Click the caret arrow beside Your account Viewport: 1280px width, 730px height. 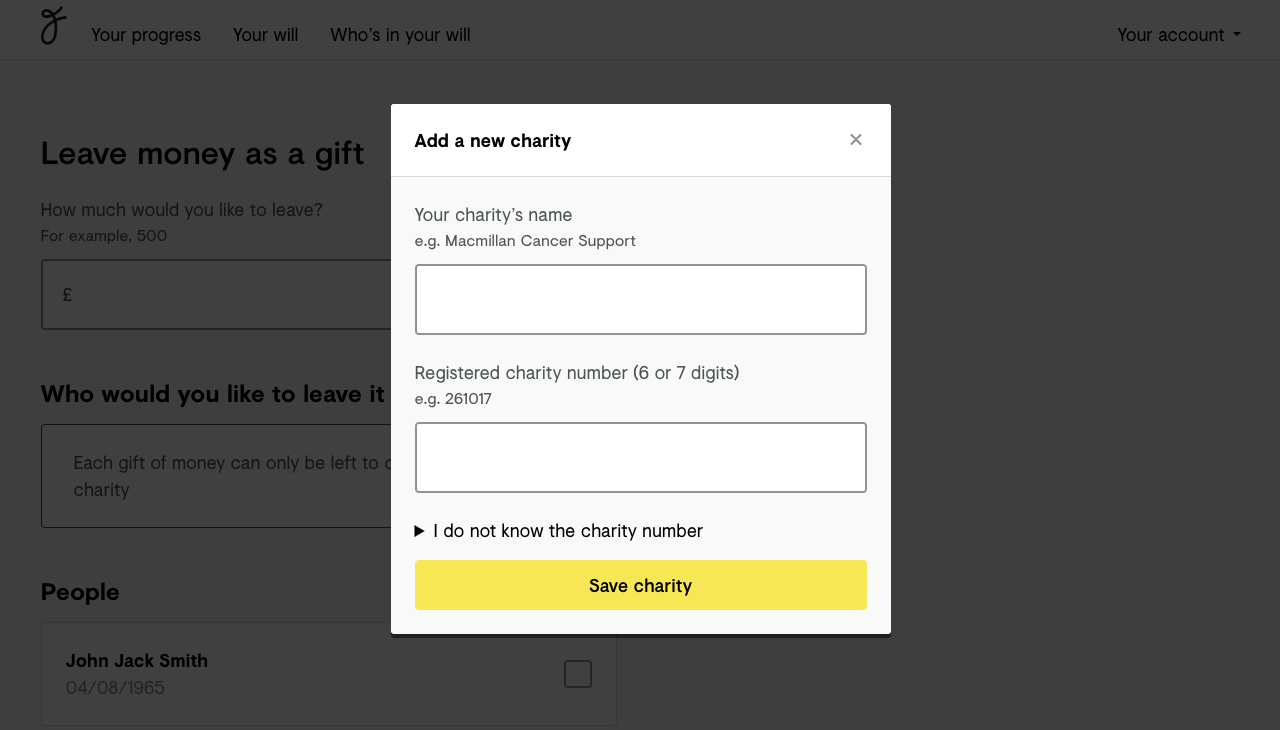click(1238, 35)
